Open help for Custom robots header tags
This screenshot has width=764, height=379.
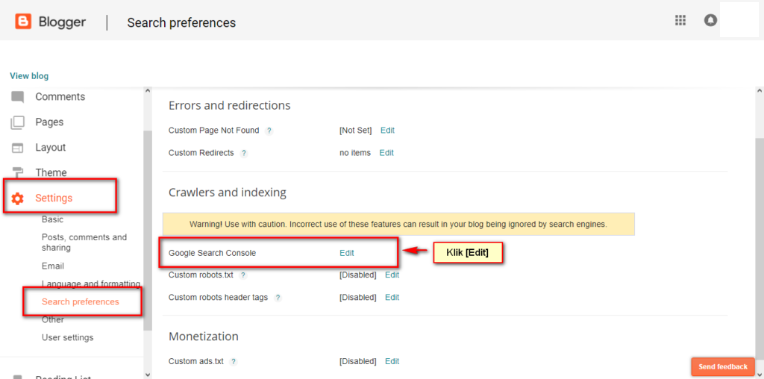point(277,298)
